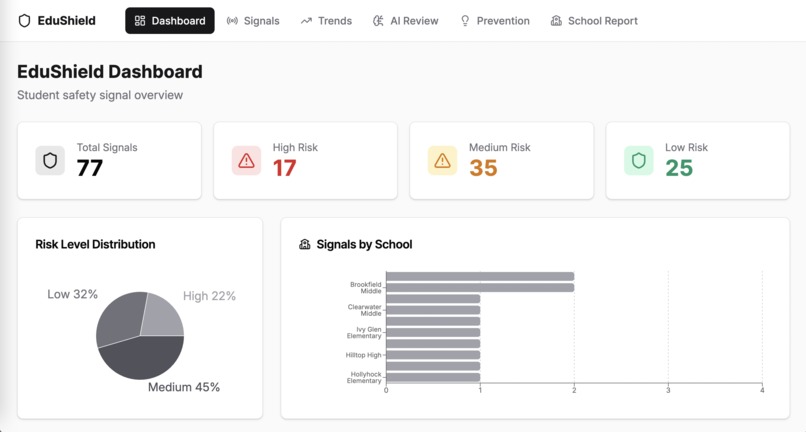Viewport: 806px width, 432px height.
Task: Select the Medium Risk 35 value
Action: pyautogui.click(x=483, y=168)
